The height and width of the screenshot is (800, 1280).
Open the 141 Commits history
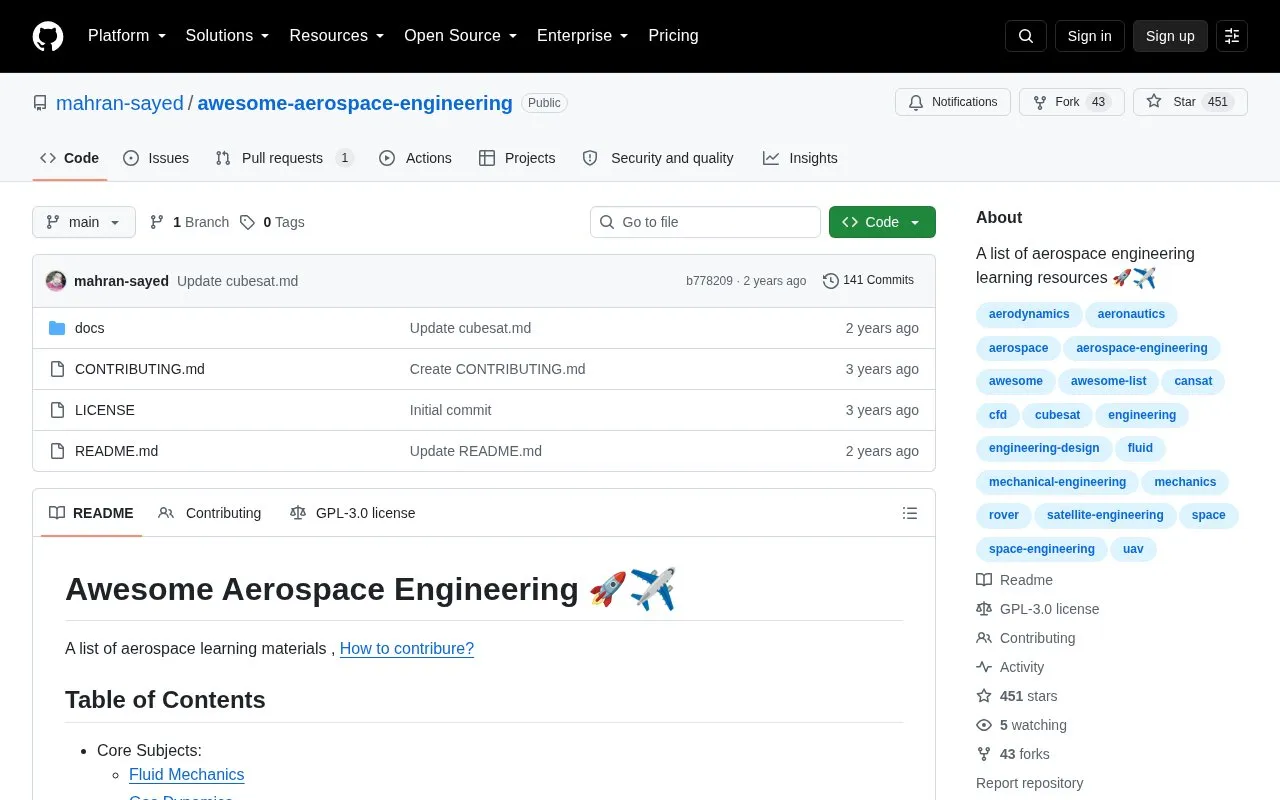pos(868,280)
